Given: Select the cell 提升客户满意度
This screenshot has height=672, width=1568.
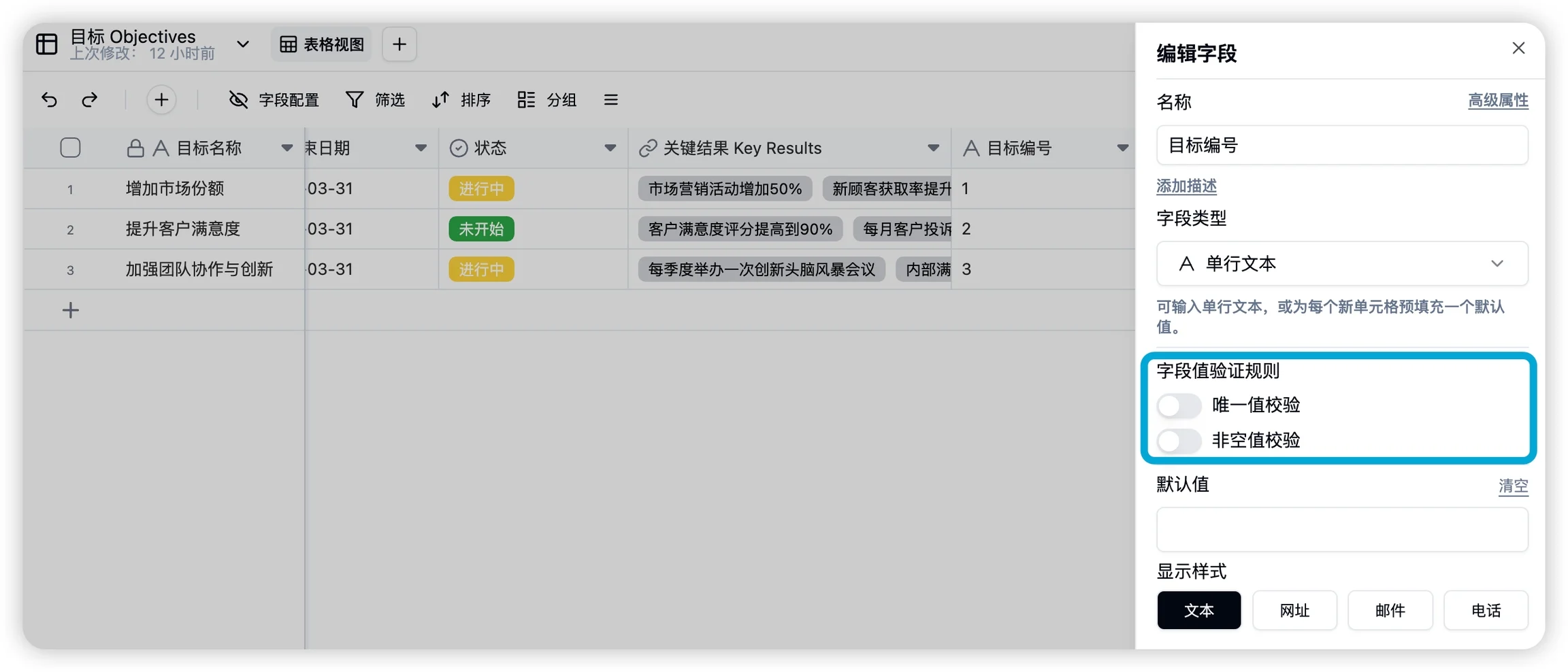Looking at the screenshot, I should pyautogui.click(x=183, y=229).
